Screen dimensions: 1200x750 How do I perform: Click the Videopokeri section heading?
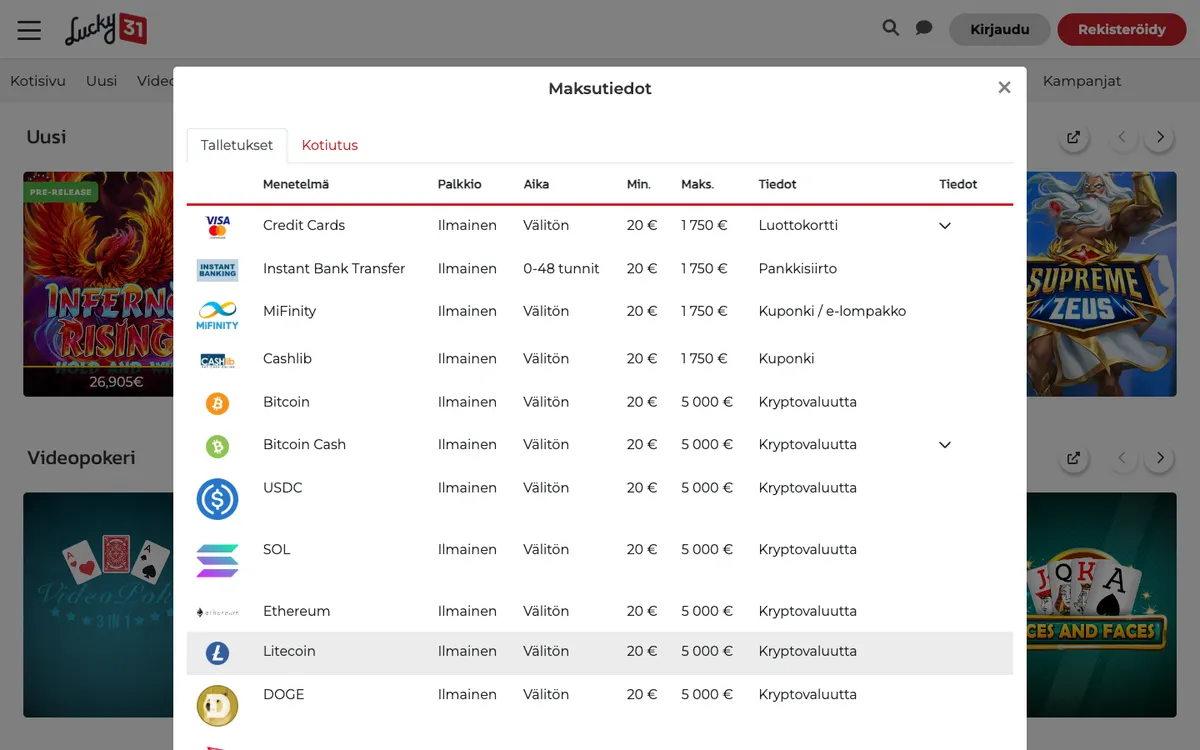[81, 458]
